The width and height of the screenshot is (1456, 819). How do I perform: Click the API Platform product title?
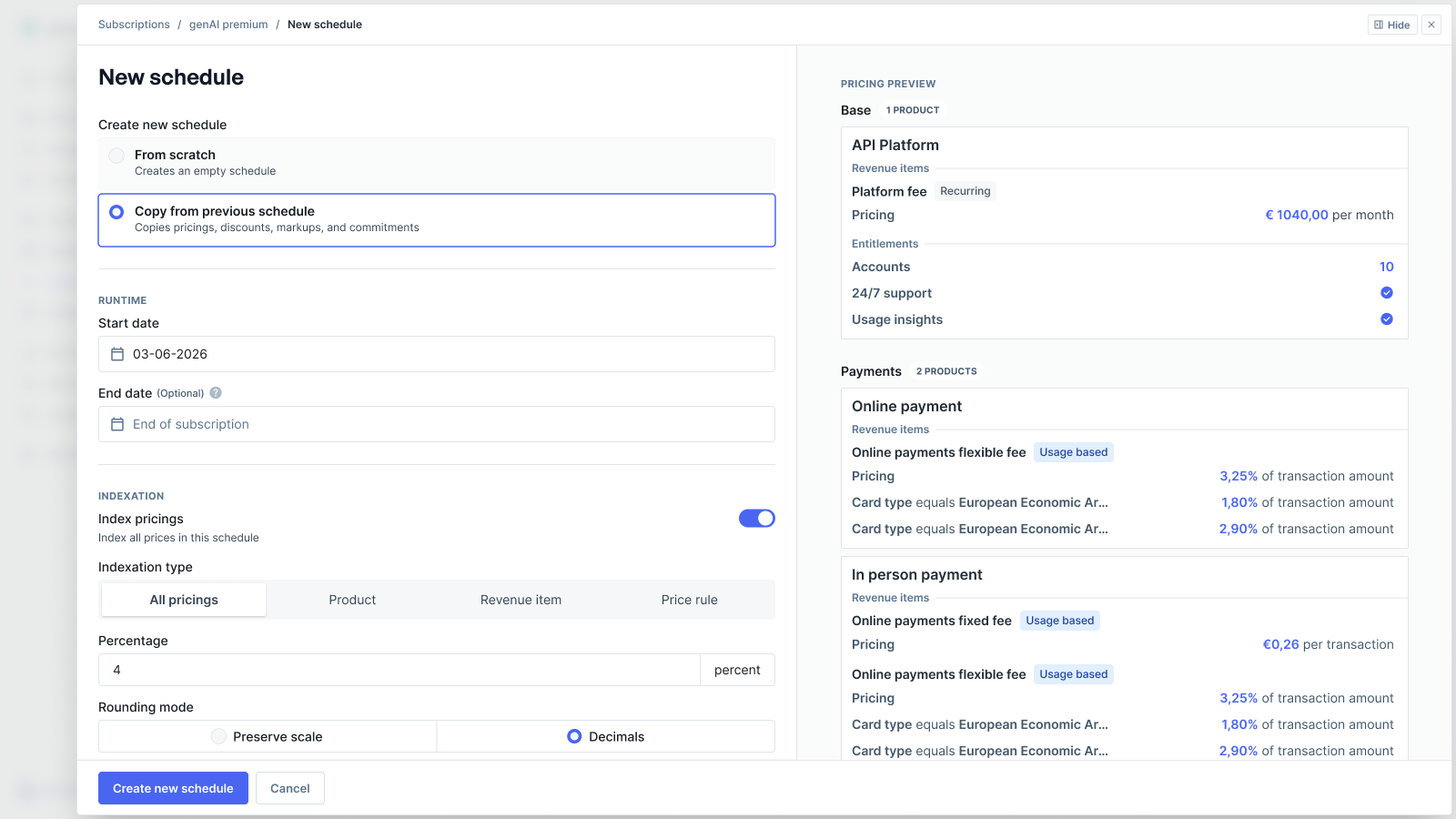[x=895, y=145]
